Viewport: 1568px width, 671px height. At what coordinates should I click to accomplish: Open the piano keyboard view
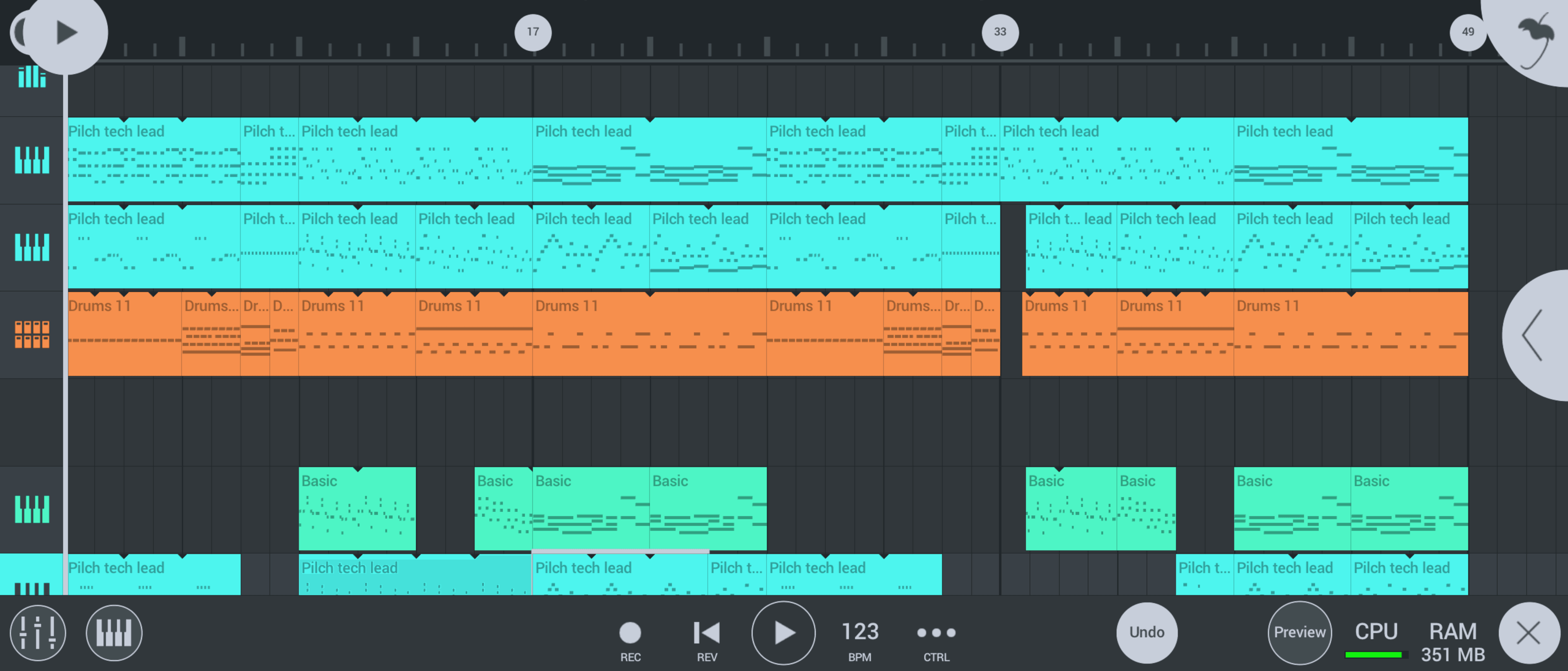pos(114,633)
